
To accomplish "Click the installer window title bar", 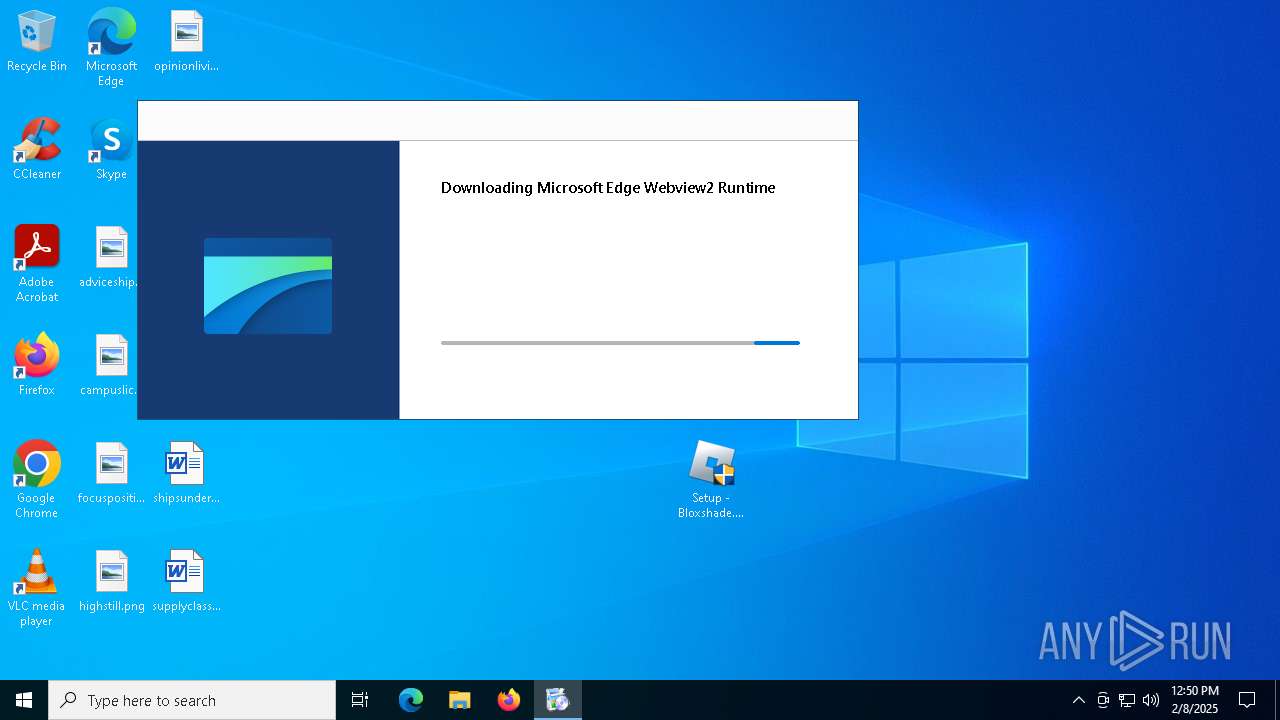I will coord(498,121).
